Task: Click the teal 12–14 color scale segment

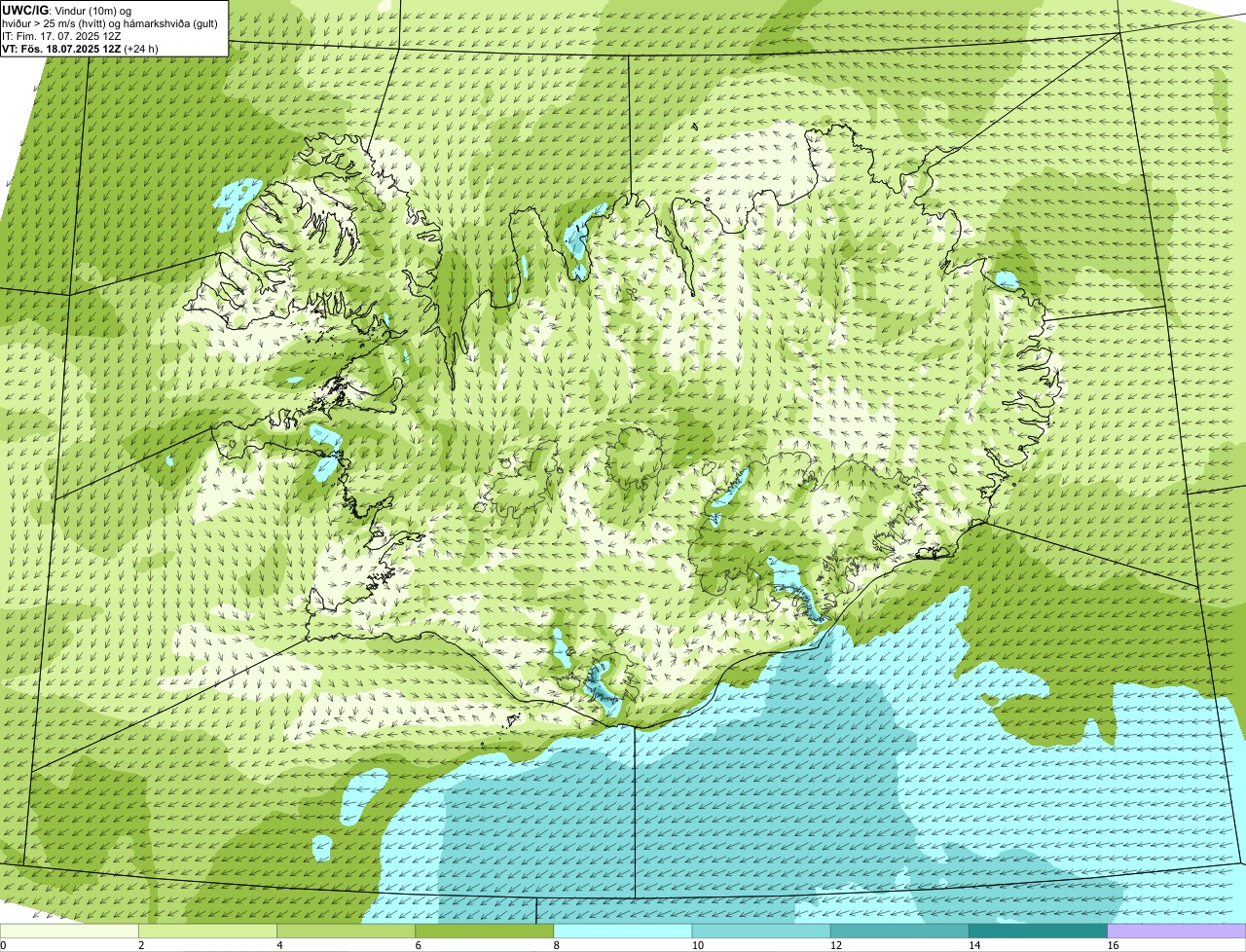Action: click(899, 932)
